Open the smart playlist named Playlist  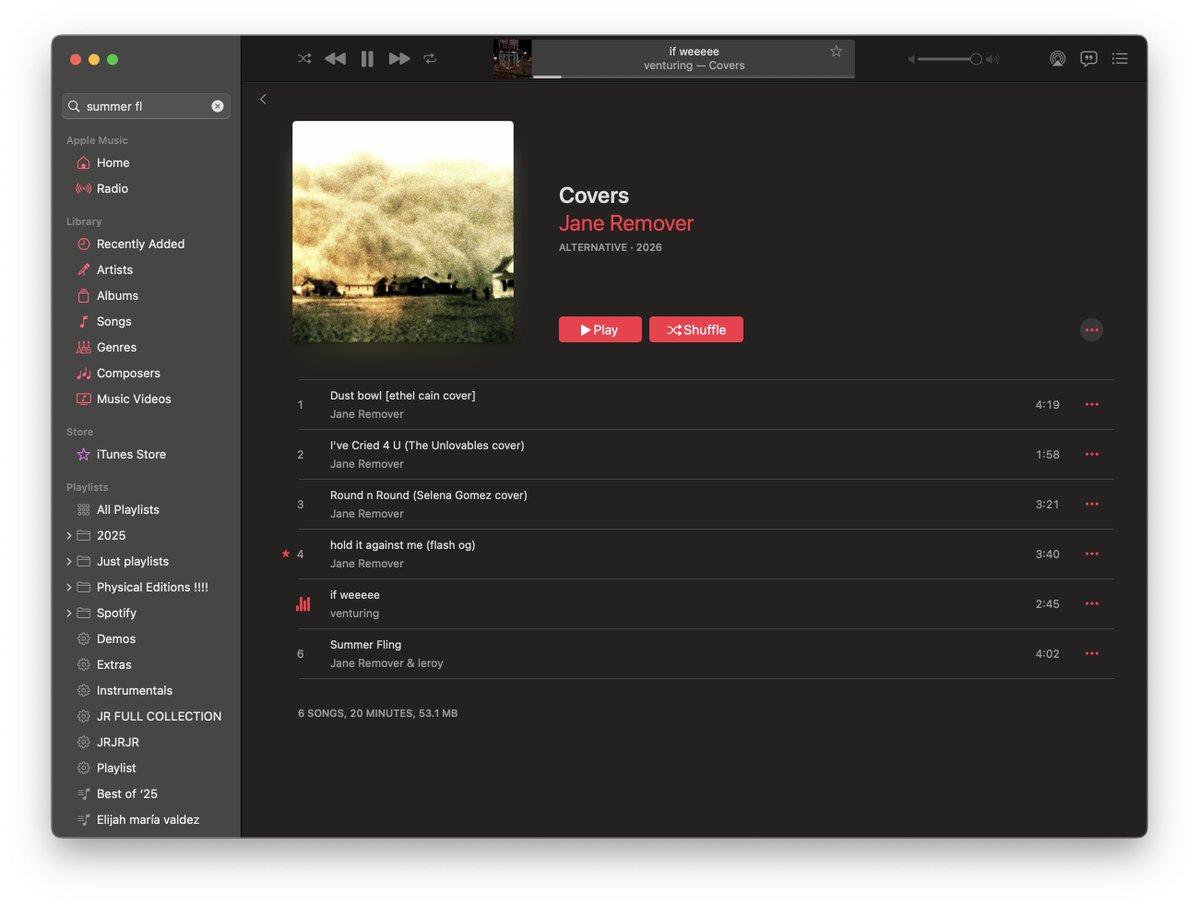click(x=116, y=768)
